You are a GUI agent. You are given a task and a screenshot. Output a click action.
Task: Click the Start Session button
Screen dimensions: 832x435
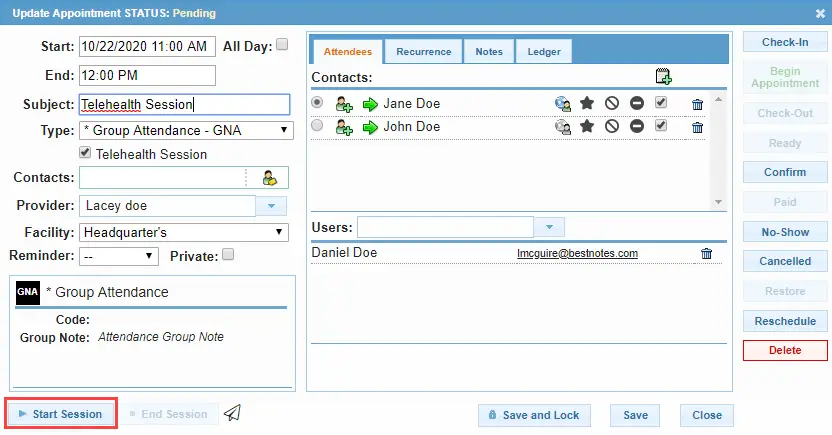tap(60, 414)
